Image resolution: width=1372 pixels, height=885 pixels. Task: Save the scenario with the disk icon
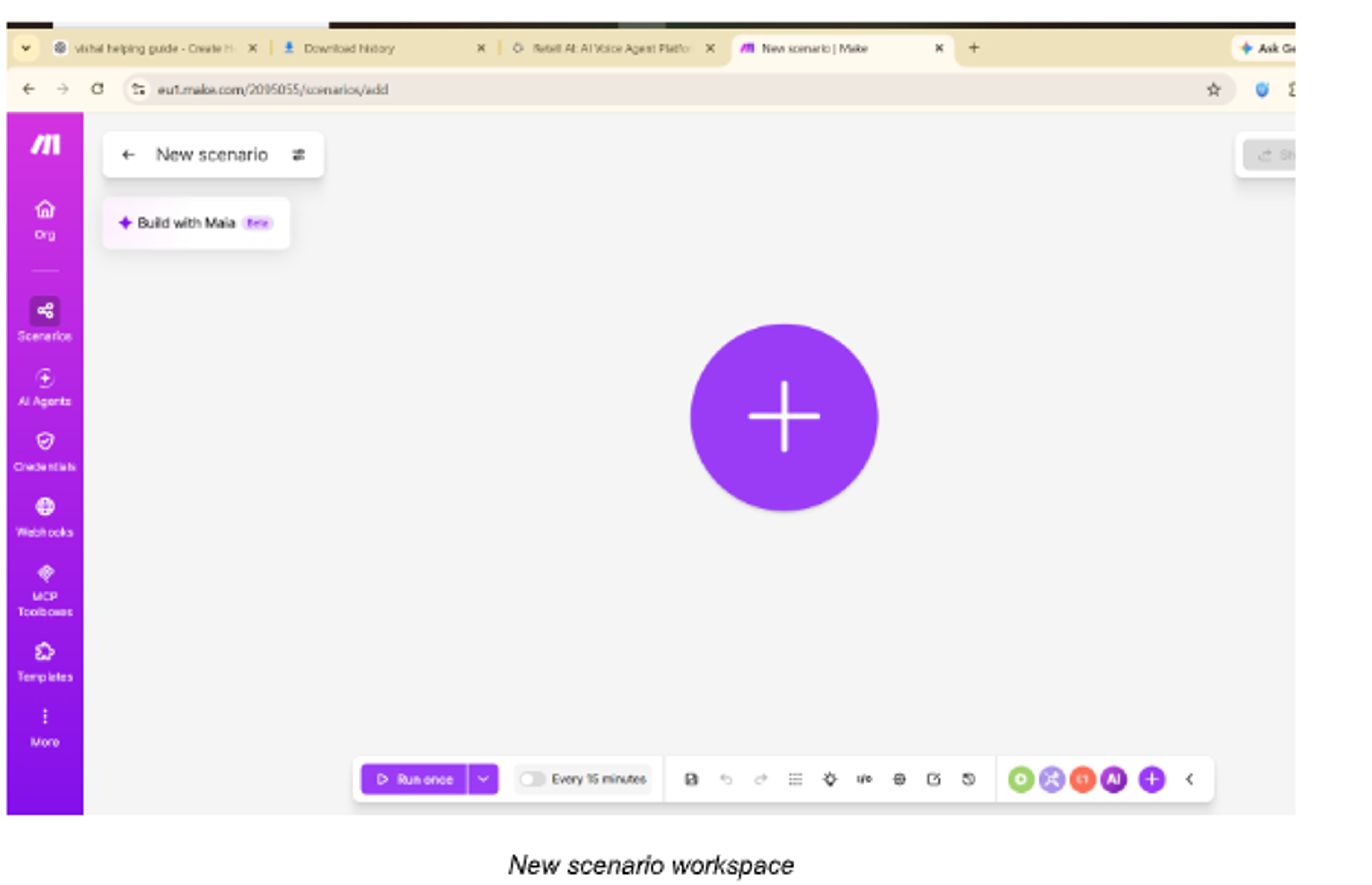[x=691, y=779]
